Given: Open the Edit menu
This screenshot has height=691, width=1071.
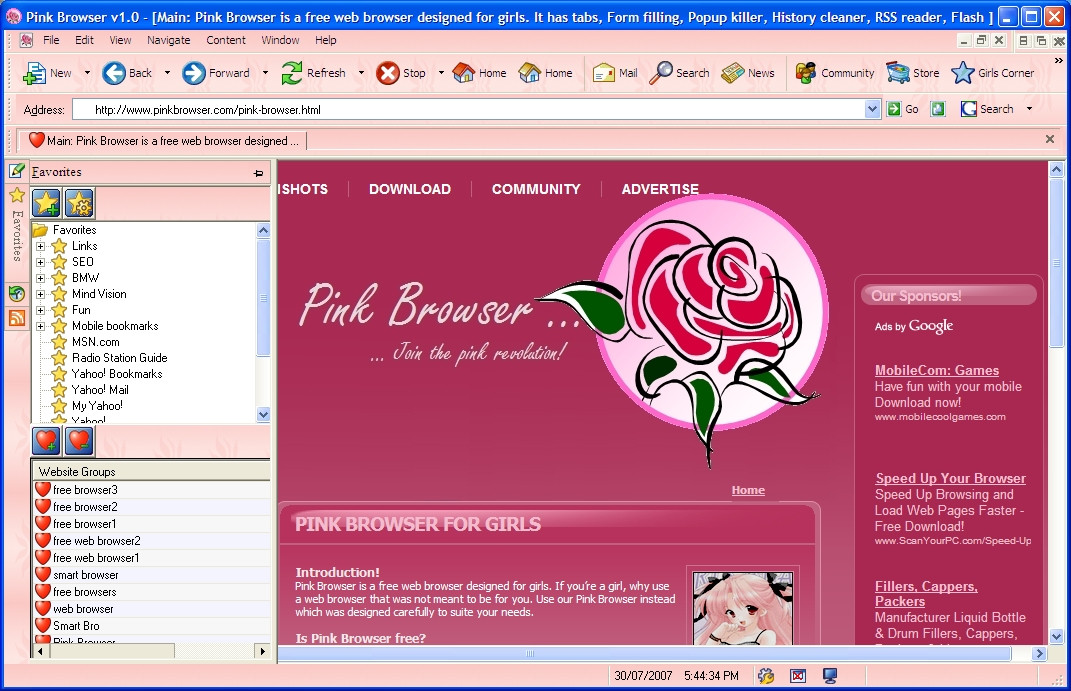Looking at the screenshot, I should click(x=84, y=40).
